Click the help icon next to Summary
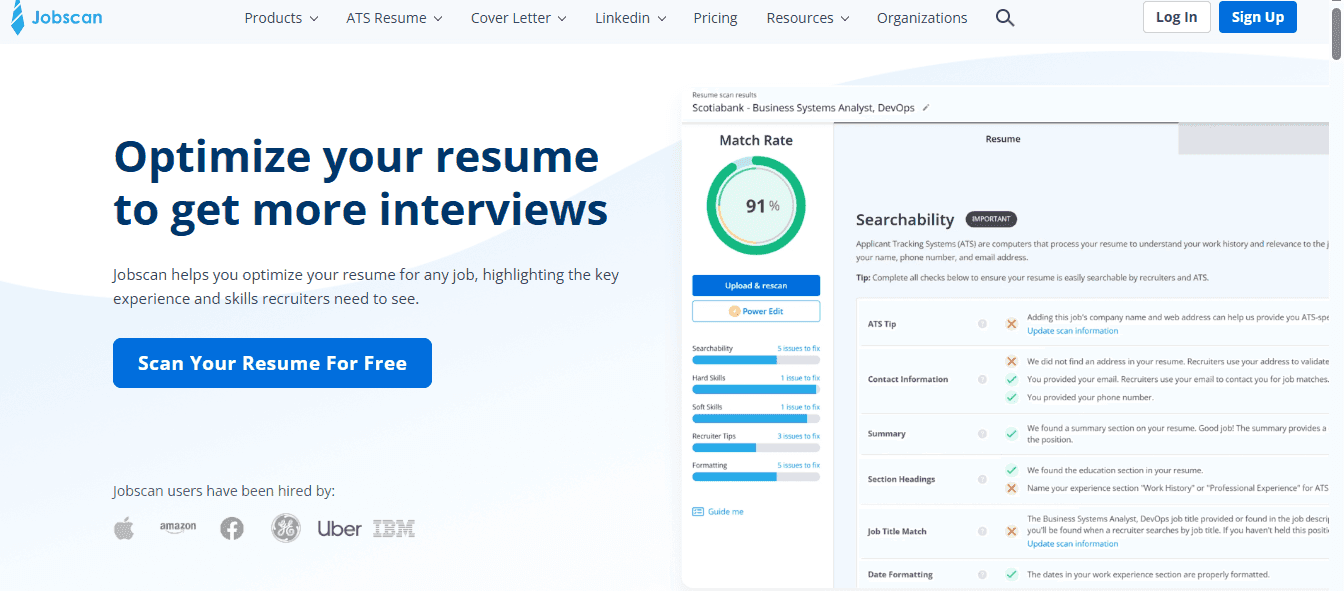Screen dimensions: 1344x591 tap(982, 434)
